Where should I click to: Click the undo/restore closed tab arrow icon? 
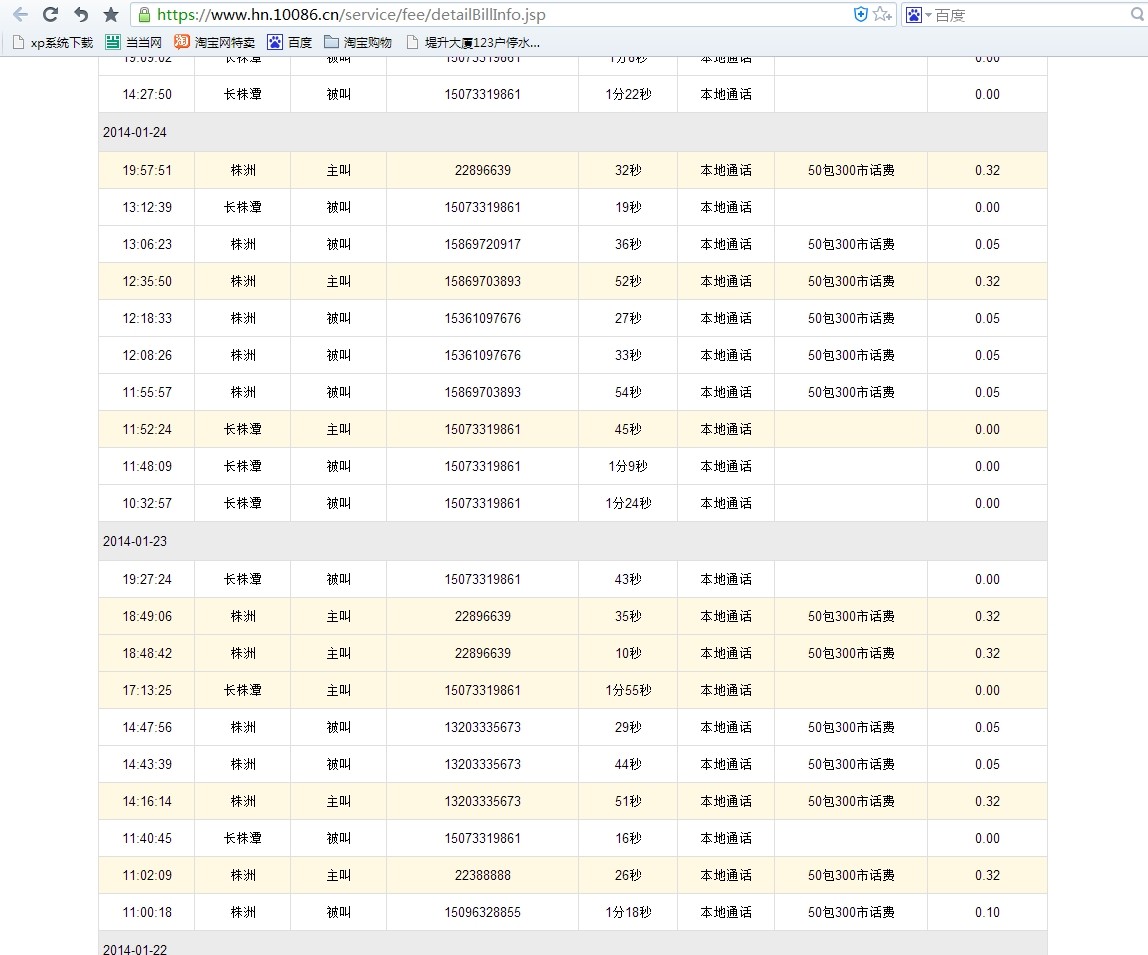(81, 15)
